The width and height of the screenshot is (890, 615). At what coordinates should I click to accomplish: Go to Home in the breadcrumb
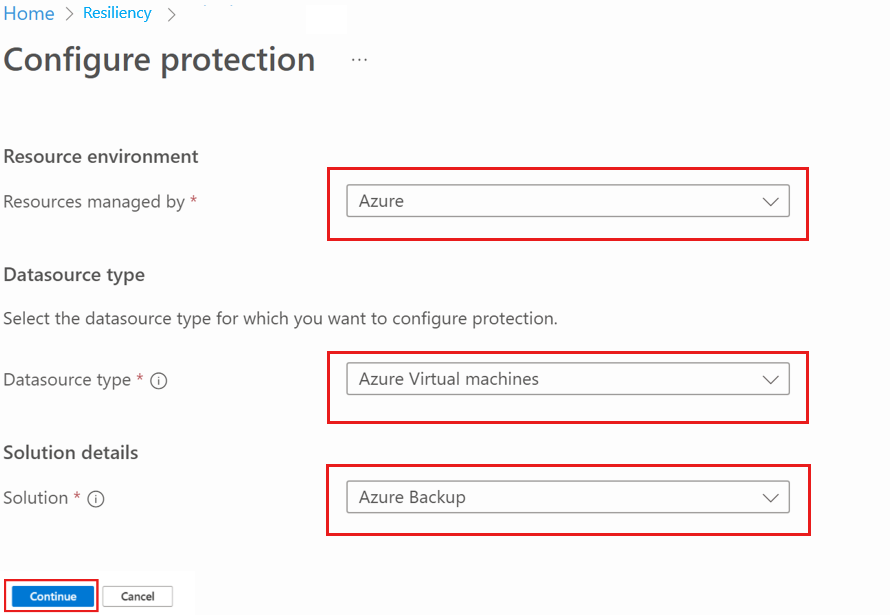(x=29, y=14)
